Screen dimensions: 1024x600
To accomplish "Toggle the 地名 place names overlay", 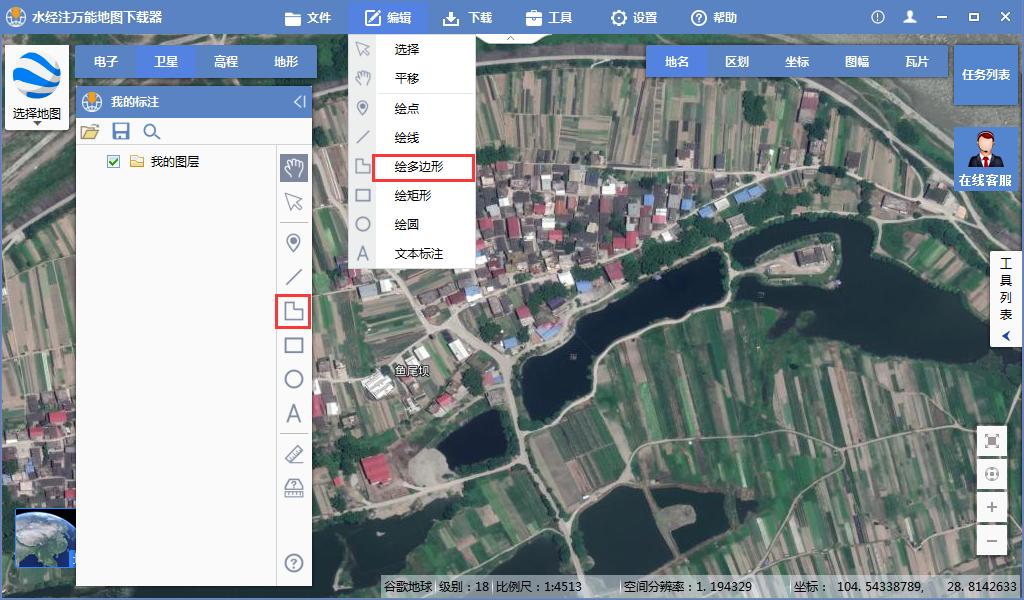I will 677,61.
